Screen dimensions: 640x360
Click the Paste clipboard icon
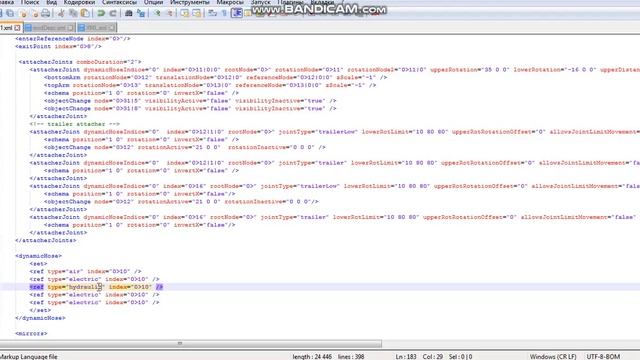click(85, 13)
